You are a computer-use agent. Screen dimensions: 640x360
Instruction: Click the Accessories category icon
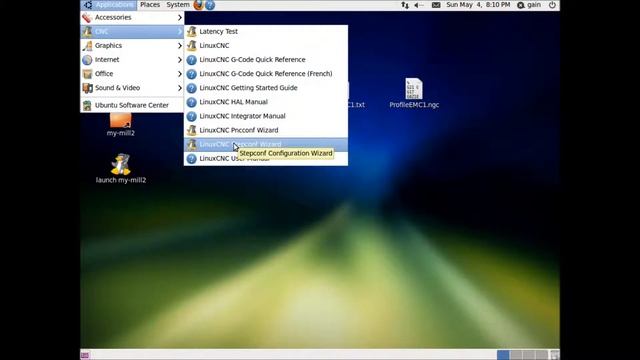tap(87, 18)
